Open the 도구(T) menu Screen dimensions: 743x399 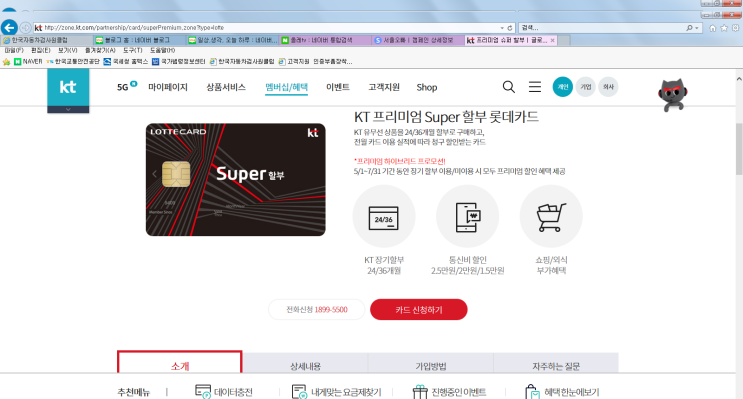[133, 50]
